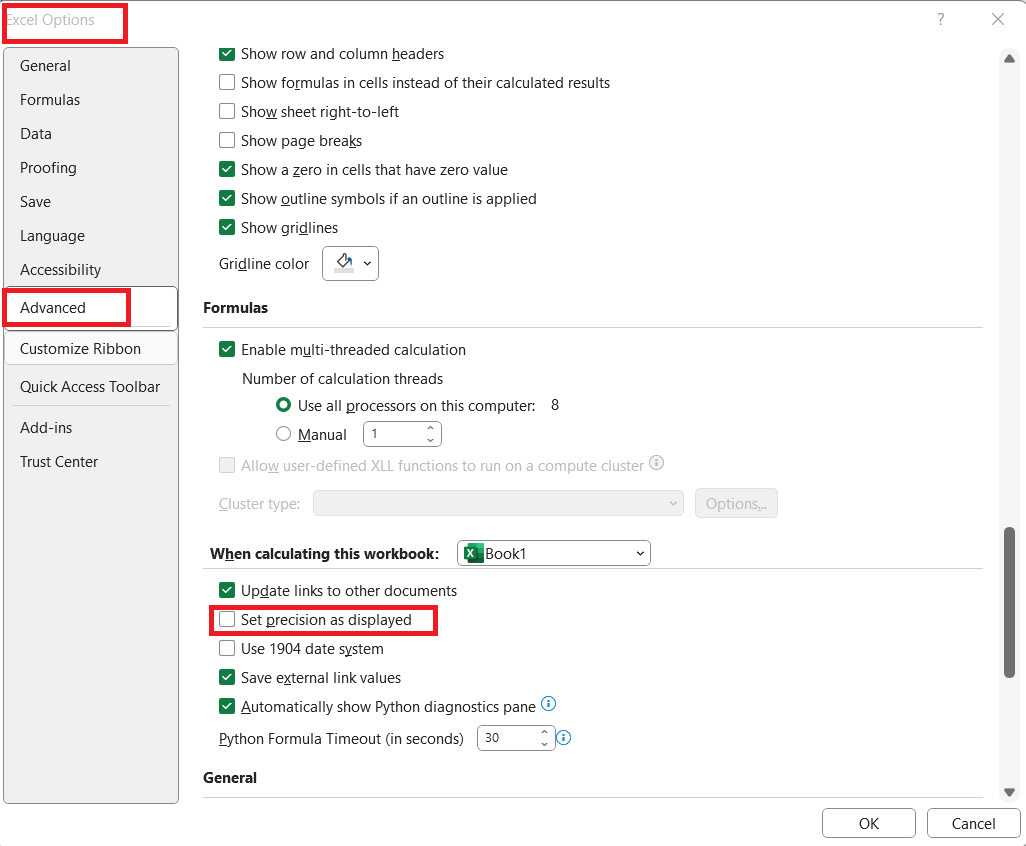
Task: Click the vertical scrollbar thumb
Action: point(1009,602)
